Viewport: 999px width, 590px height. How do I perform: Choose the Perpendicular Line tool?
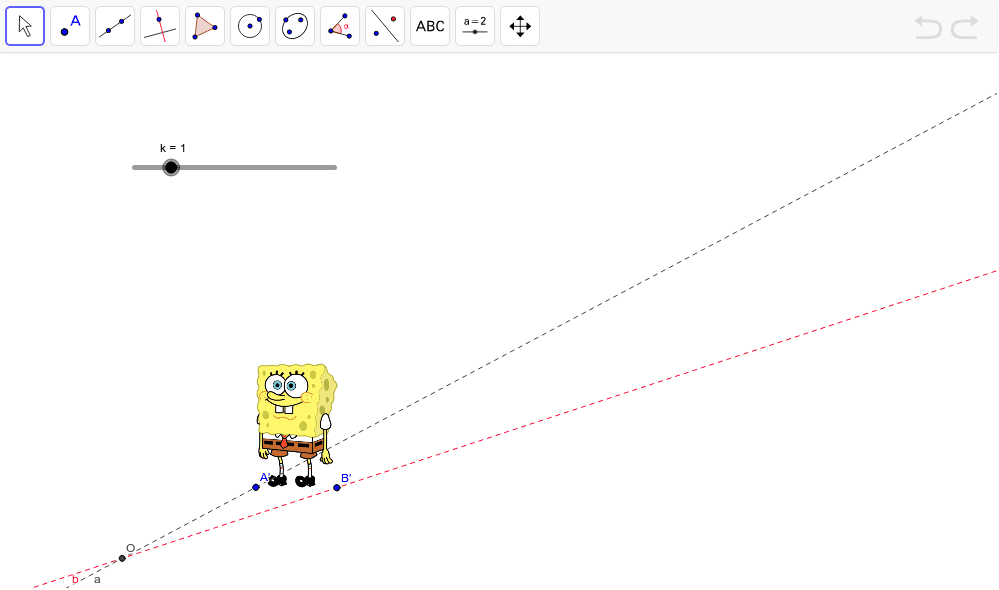tap(160, 26)
